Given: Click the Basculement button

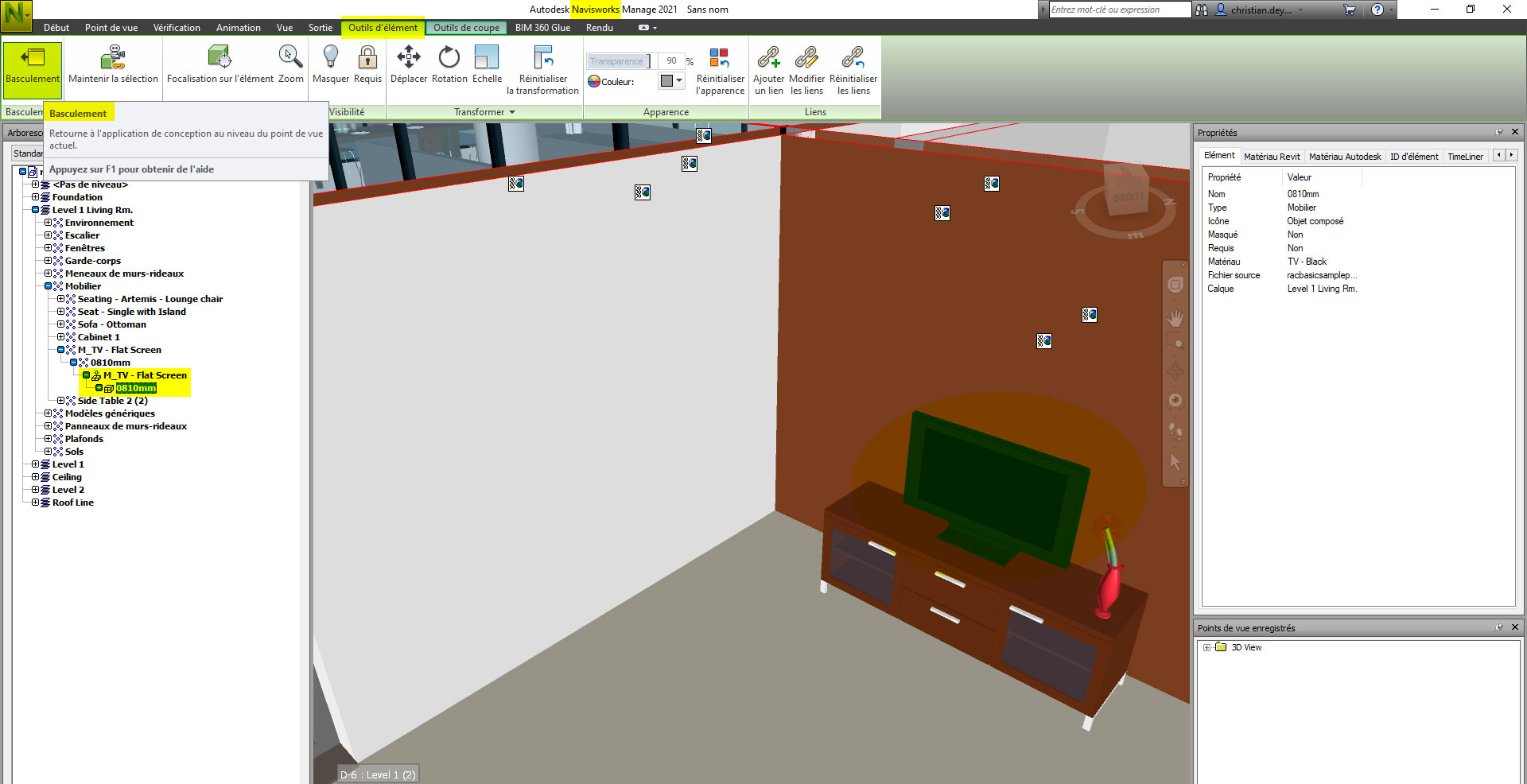Looking at the screenshot, I should 32,70.
